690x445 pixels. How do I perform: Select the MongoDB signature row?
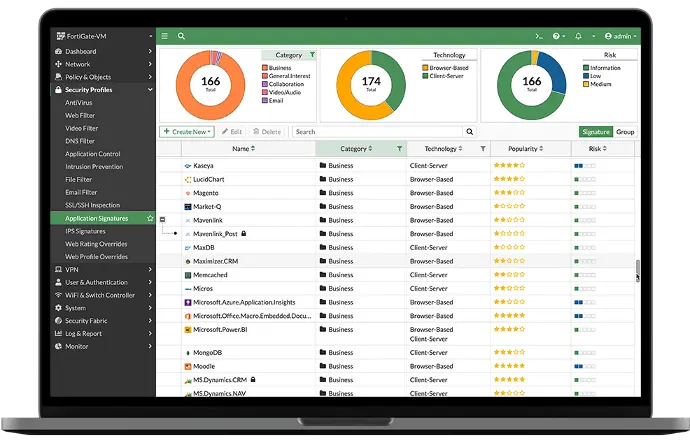point(396,353)
